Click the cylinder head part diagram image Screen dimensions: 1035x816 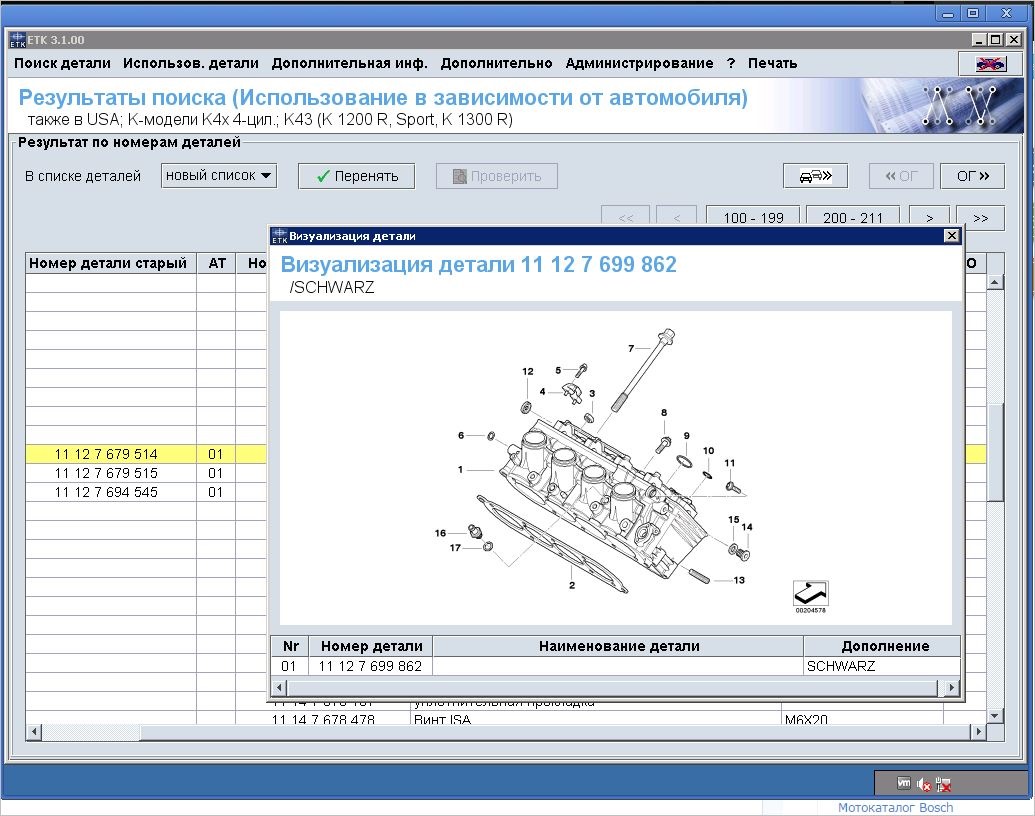(616, 467)
